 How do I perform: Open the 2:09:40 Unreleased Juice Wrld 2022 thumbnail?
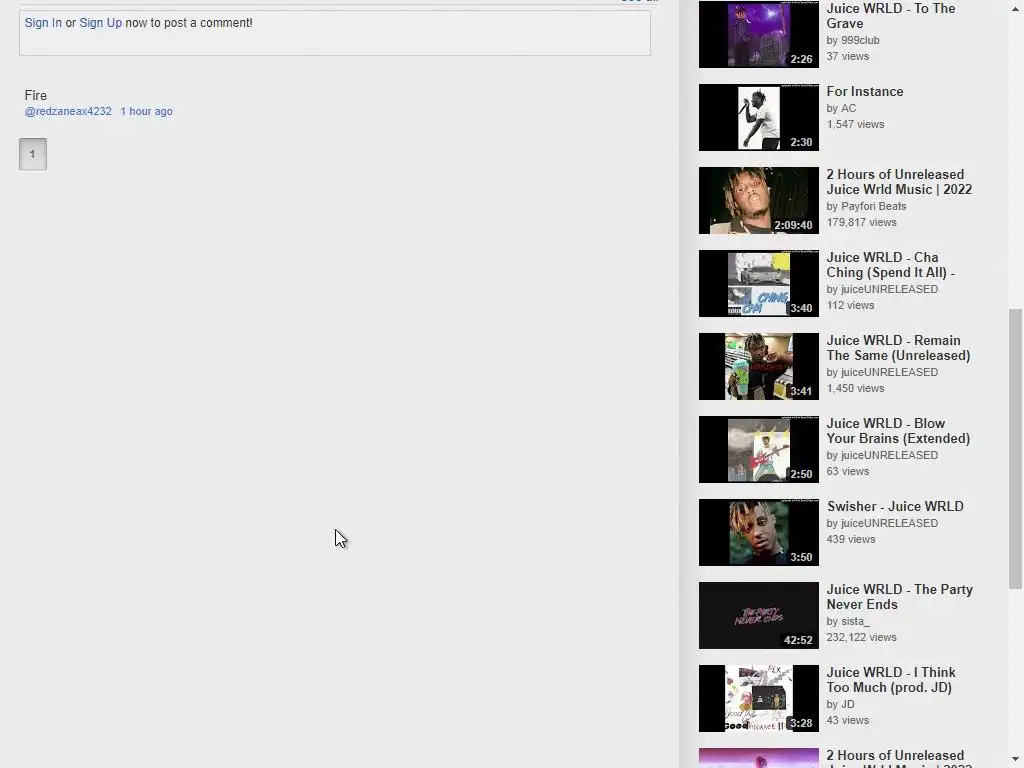click(x=758, y=200)
